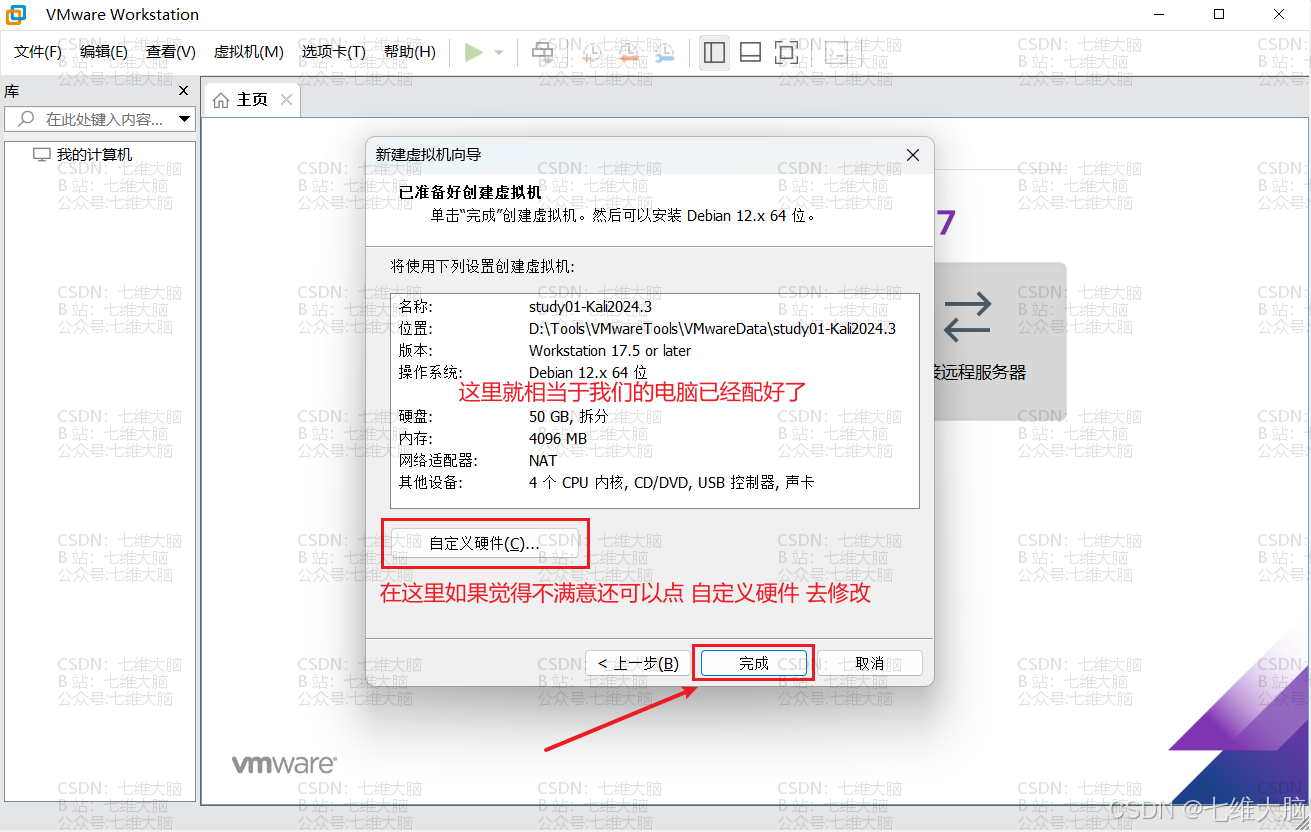
Task: Maximize the VMware Workstation window
Action: [1219, 14]
